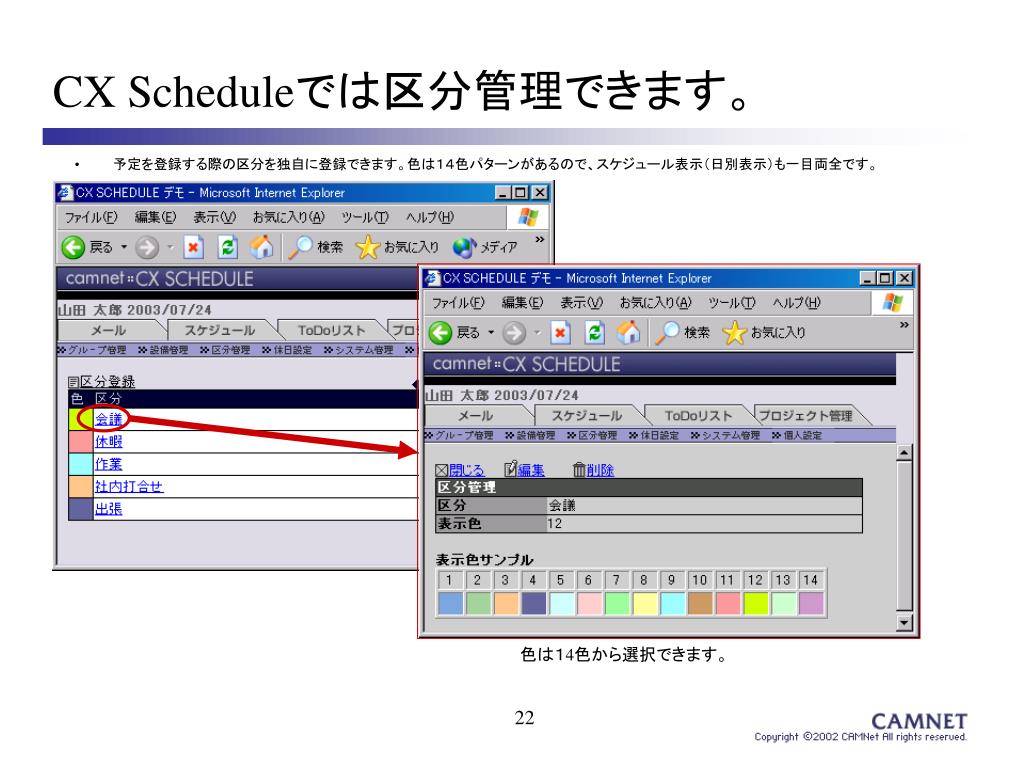This screenshot has width=1024, height=768.
Task: Click scrollbar down arrow in the front window
Action: 904,622
